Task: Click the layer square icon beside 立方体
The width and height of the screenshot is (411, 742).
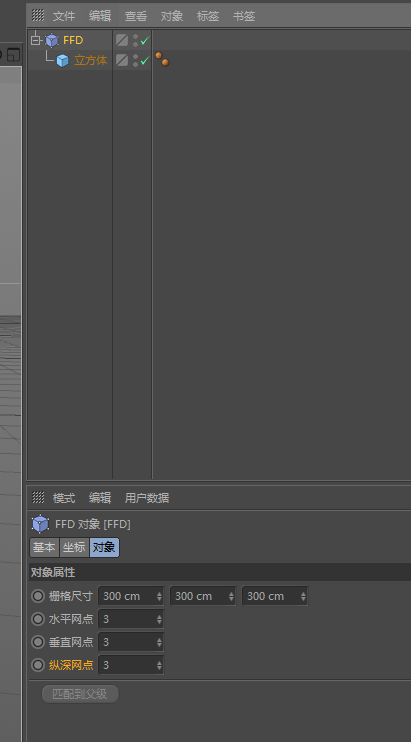Action: (x=122, y=60)
